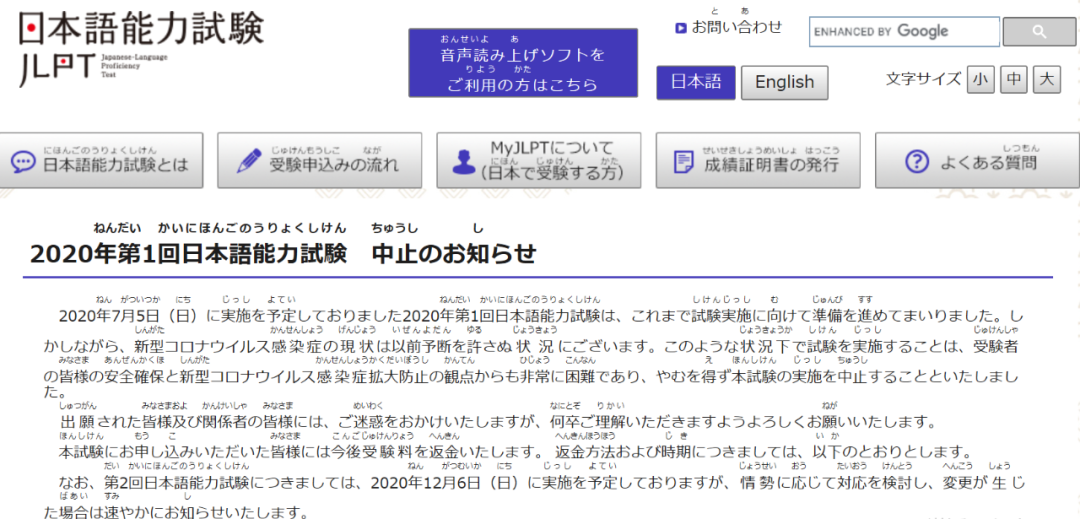Set text size to 大
The height and width of the screenshot is (519, 1080).
(x=1047, y=79)
